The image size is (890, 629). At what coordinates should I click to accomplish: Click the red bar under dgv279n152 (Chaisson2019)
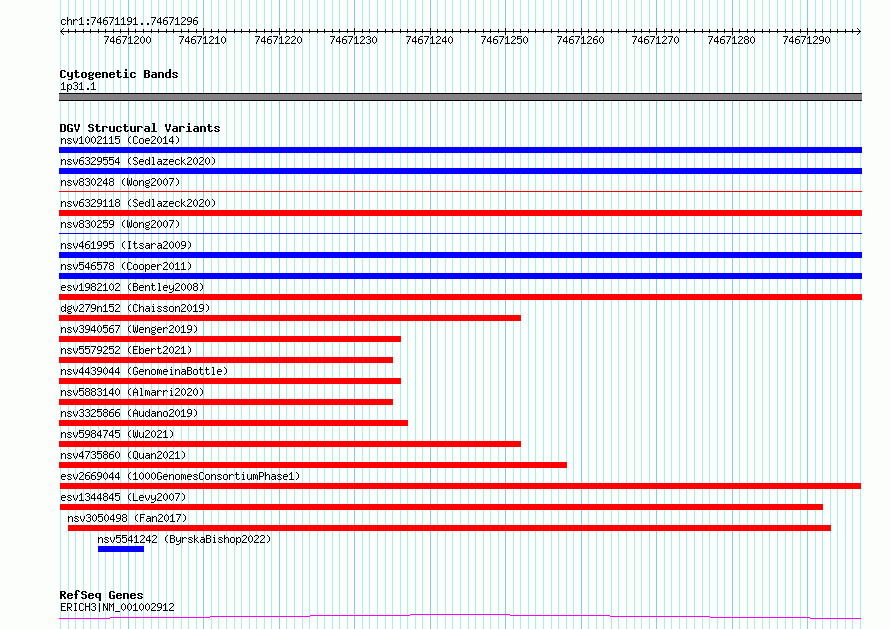(290, 318)
